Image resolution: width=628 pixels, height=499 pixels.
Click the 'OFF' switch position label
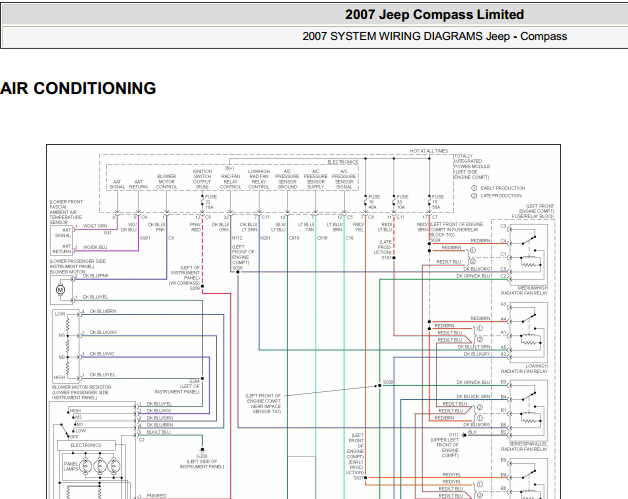pos(74,437)
